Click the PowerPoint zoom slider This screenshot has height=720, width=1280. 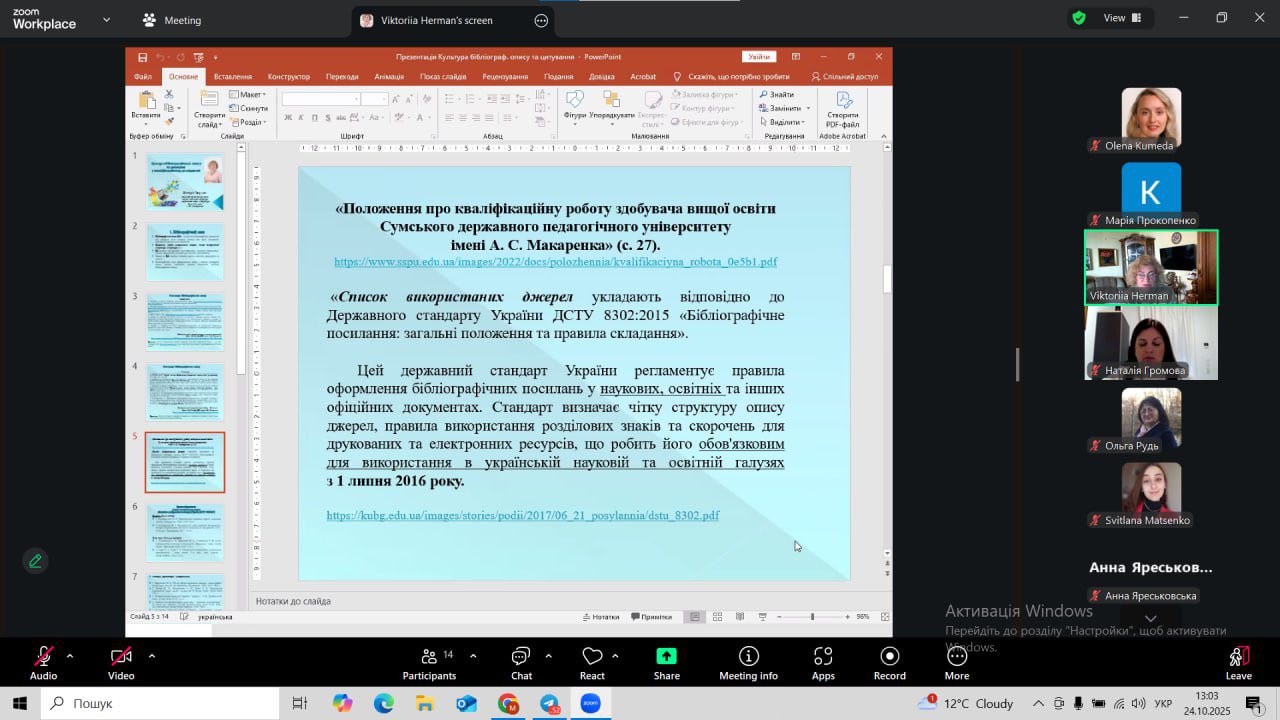pos(812,617)
